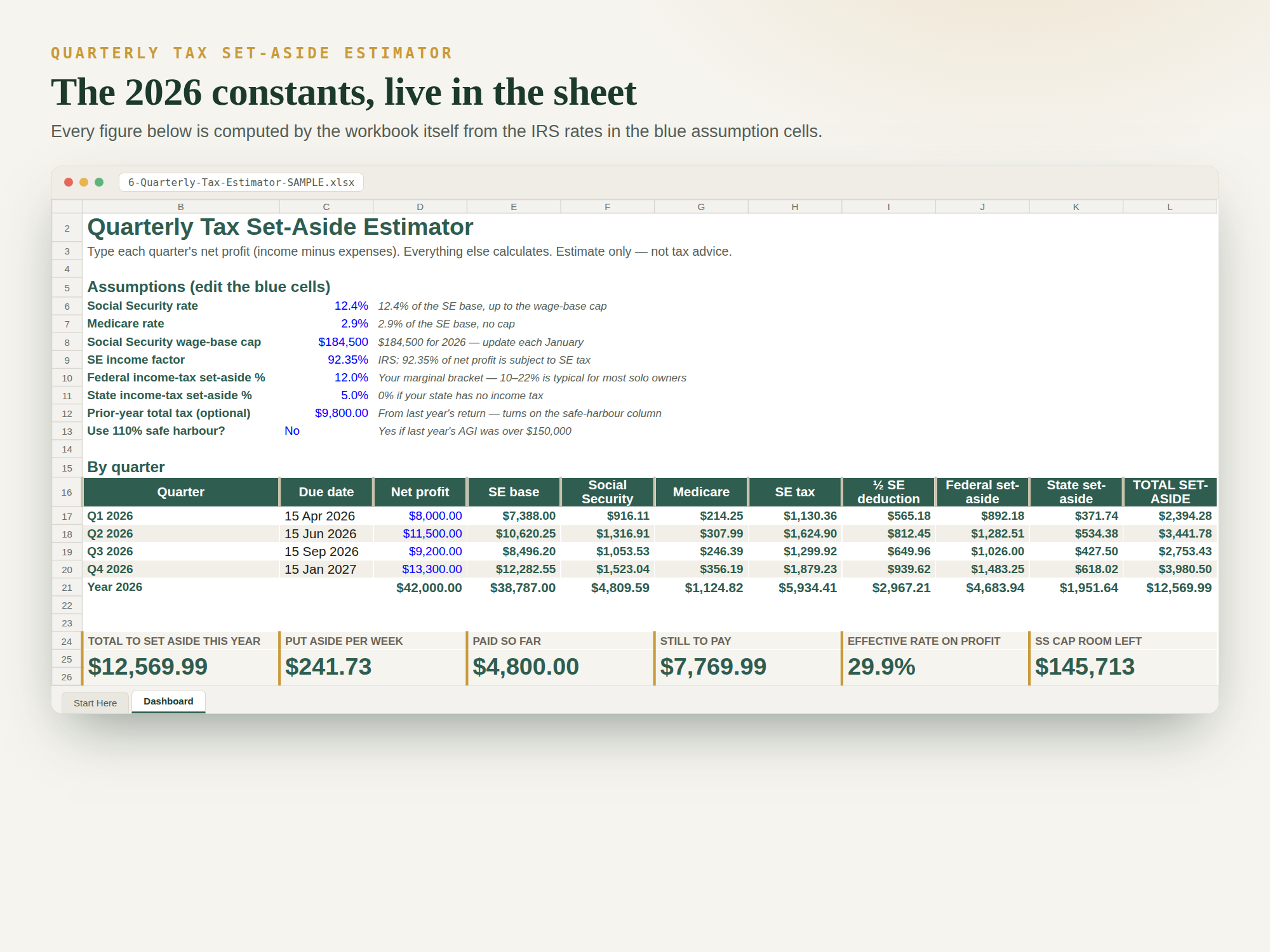Viewport: 1270px width, 952px height.
Task: Edit Q1 2026 net profit $8,000.00
Action: click(x=420, y=516)
